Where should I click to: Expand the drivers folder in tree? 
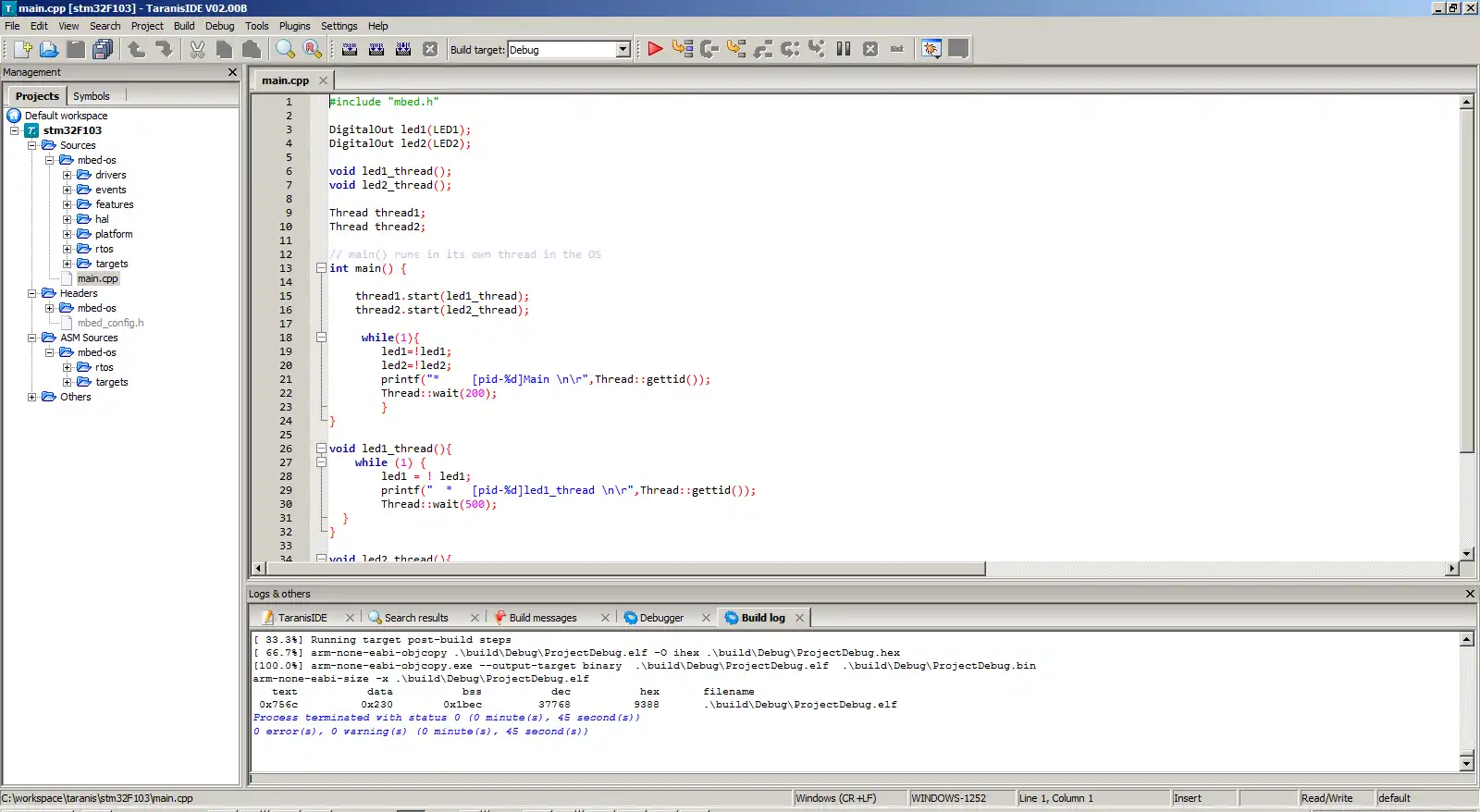tap(67, 175)
